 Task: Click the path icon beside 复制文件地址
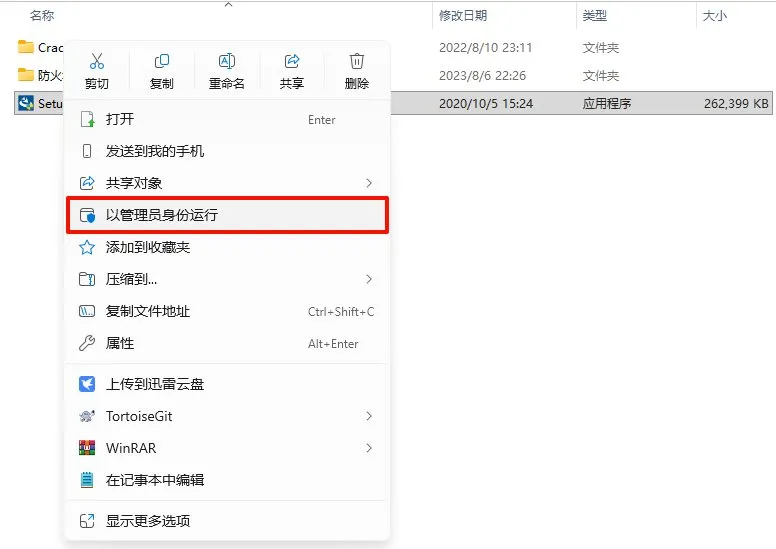[87, 311]
